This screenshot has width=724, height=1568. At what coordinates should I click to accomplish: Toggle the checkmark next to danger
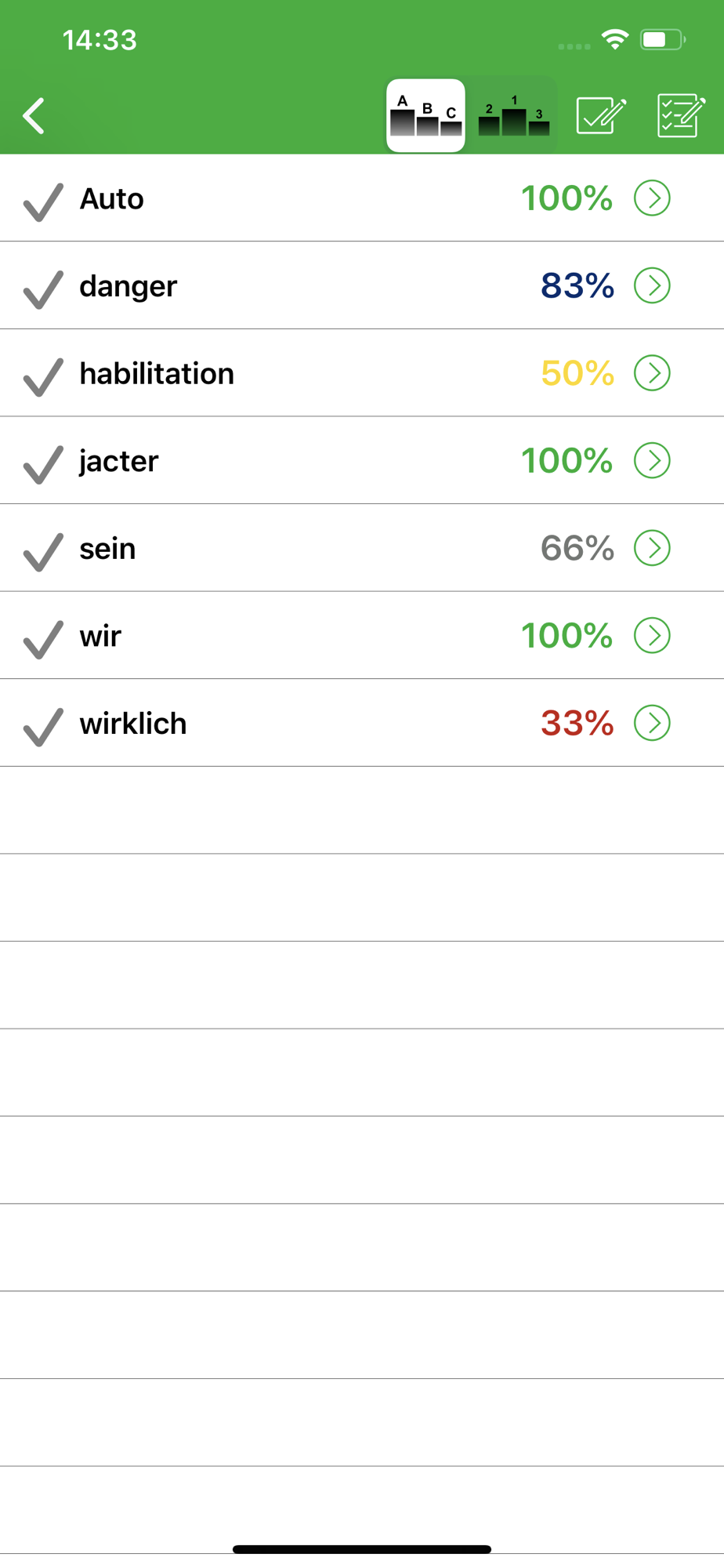click(x=43, y=289)
